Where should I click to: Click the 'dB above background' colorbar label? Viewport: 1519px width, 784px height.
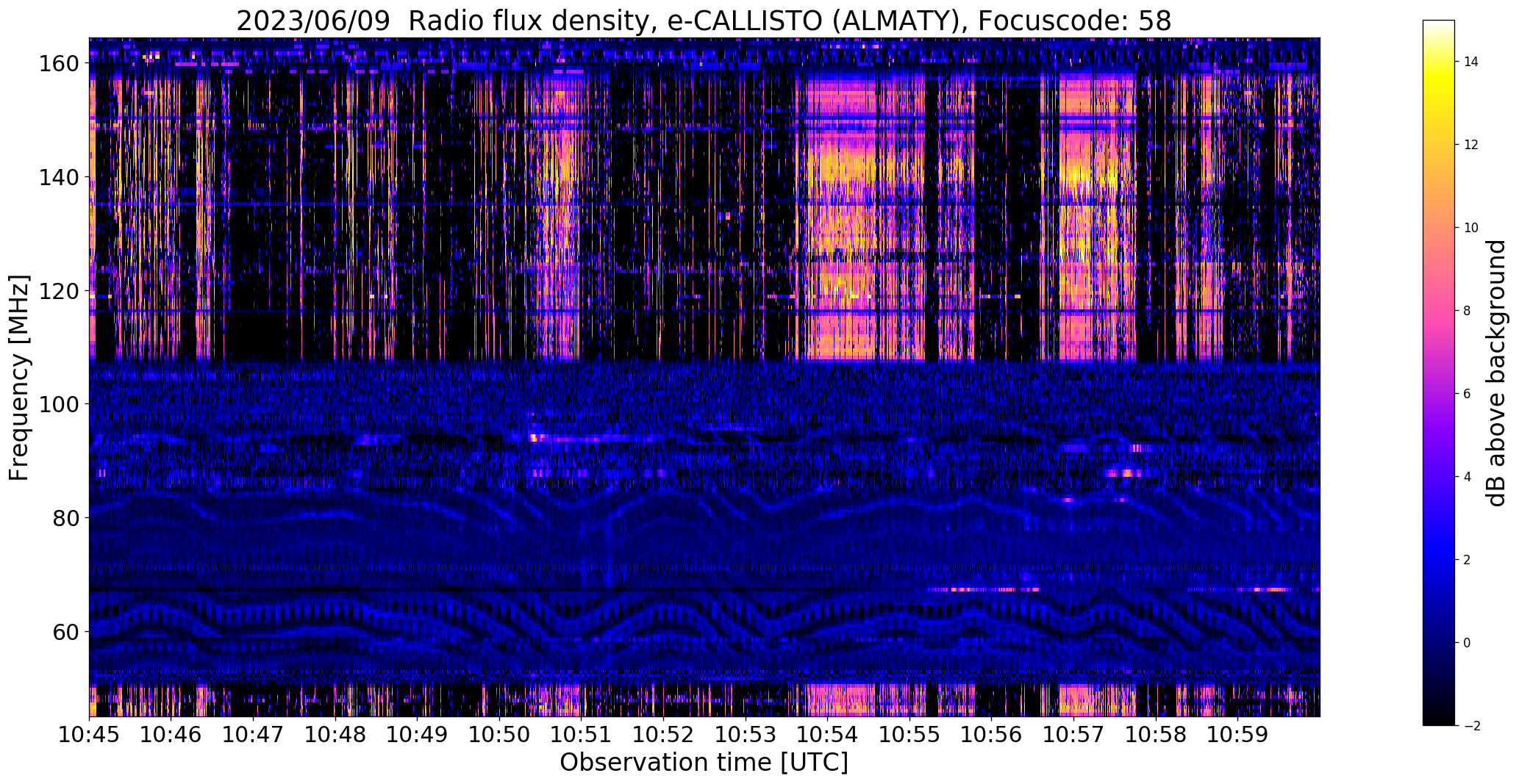click(1498, 373)
